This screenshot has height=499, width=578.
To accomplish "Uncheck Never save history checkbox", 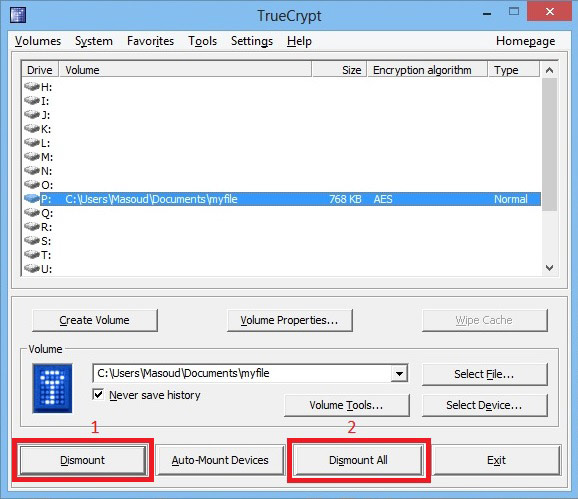I will point(98,395).
